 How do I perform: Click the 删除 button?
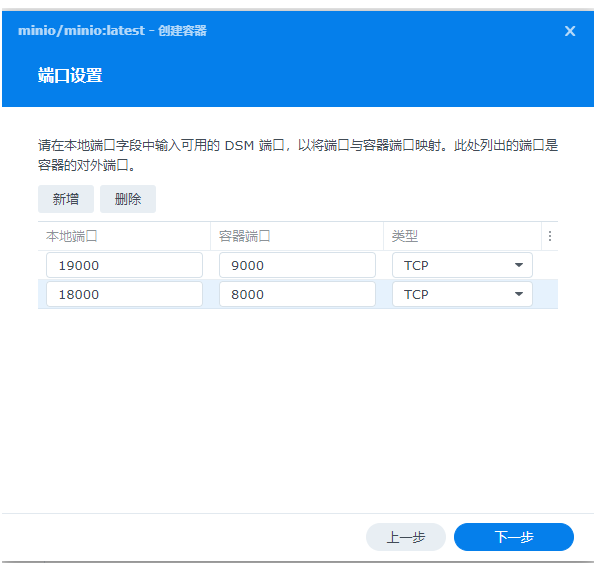pos(128,199)
